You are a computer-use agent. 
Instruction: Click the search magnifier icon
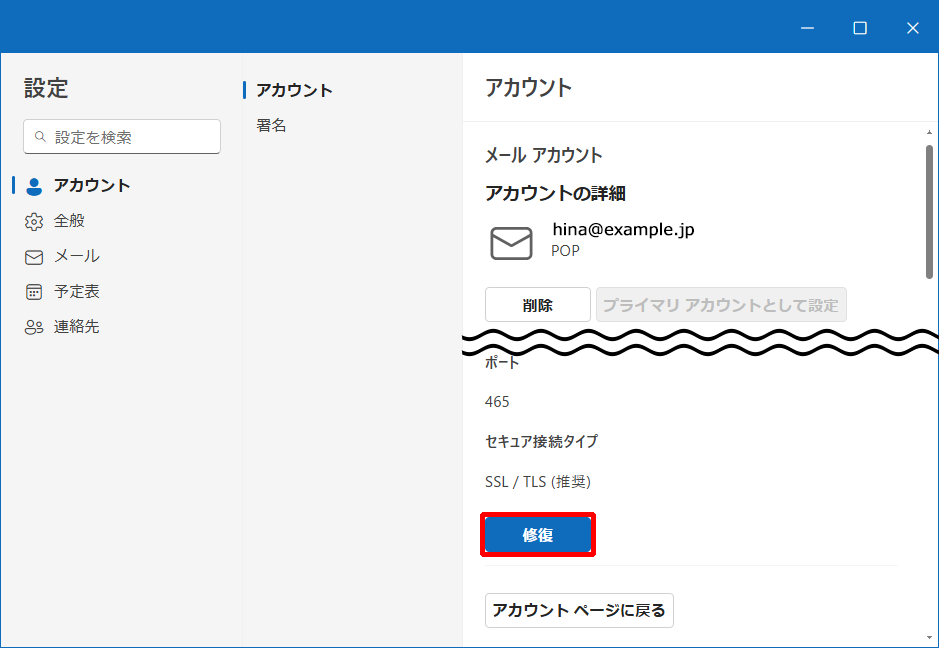(x=40, y=137)
